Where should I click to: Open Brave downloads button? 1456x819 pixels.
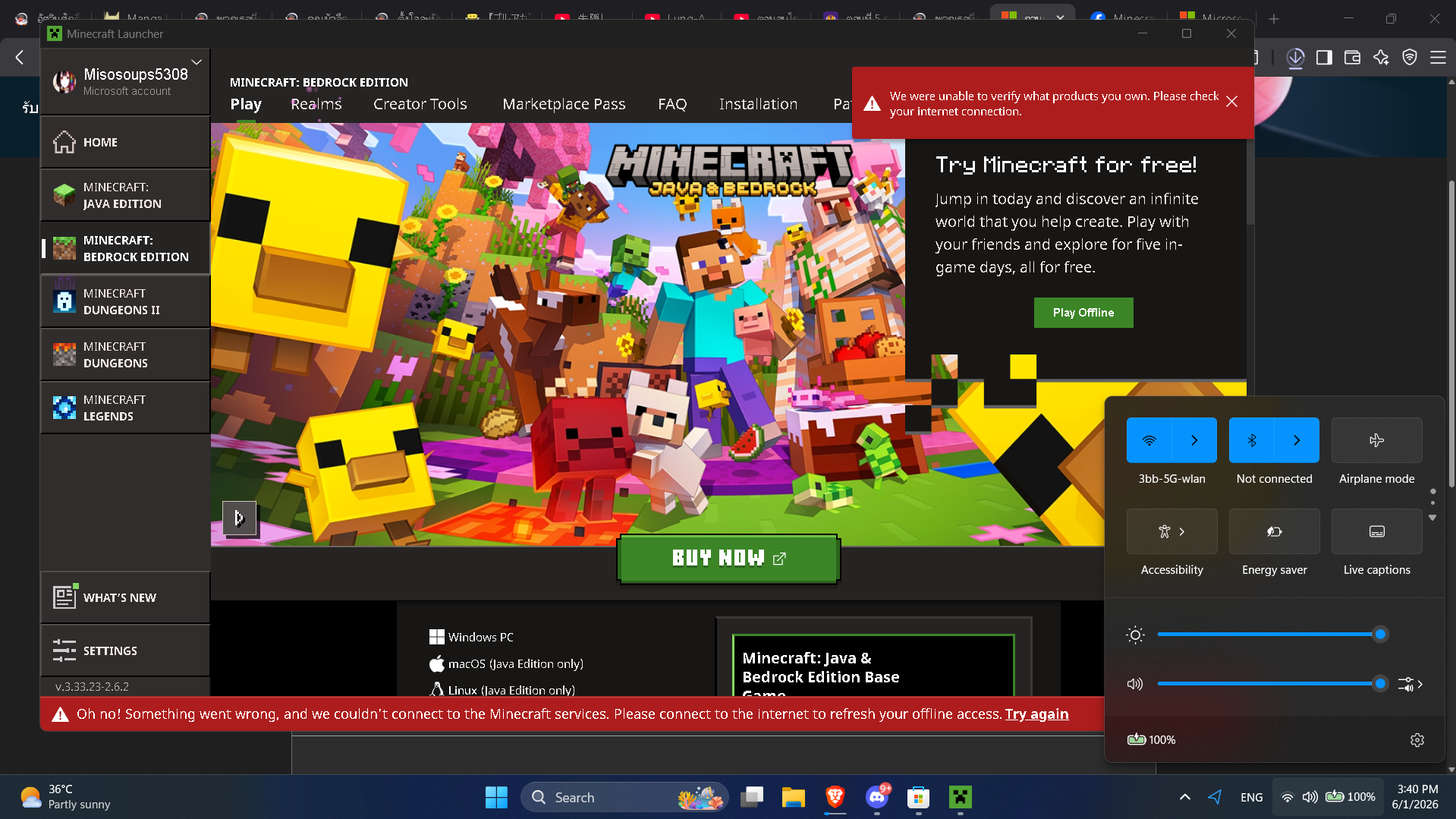1295,58
